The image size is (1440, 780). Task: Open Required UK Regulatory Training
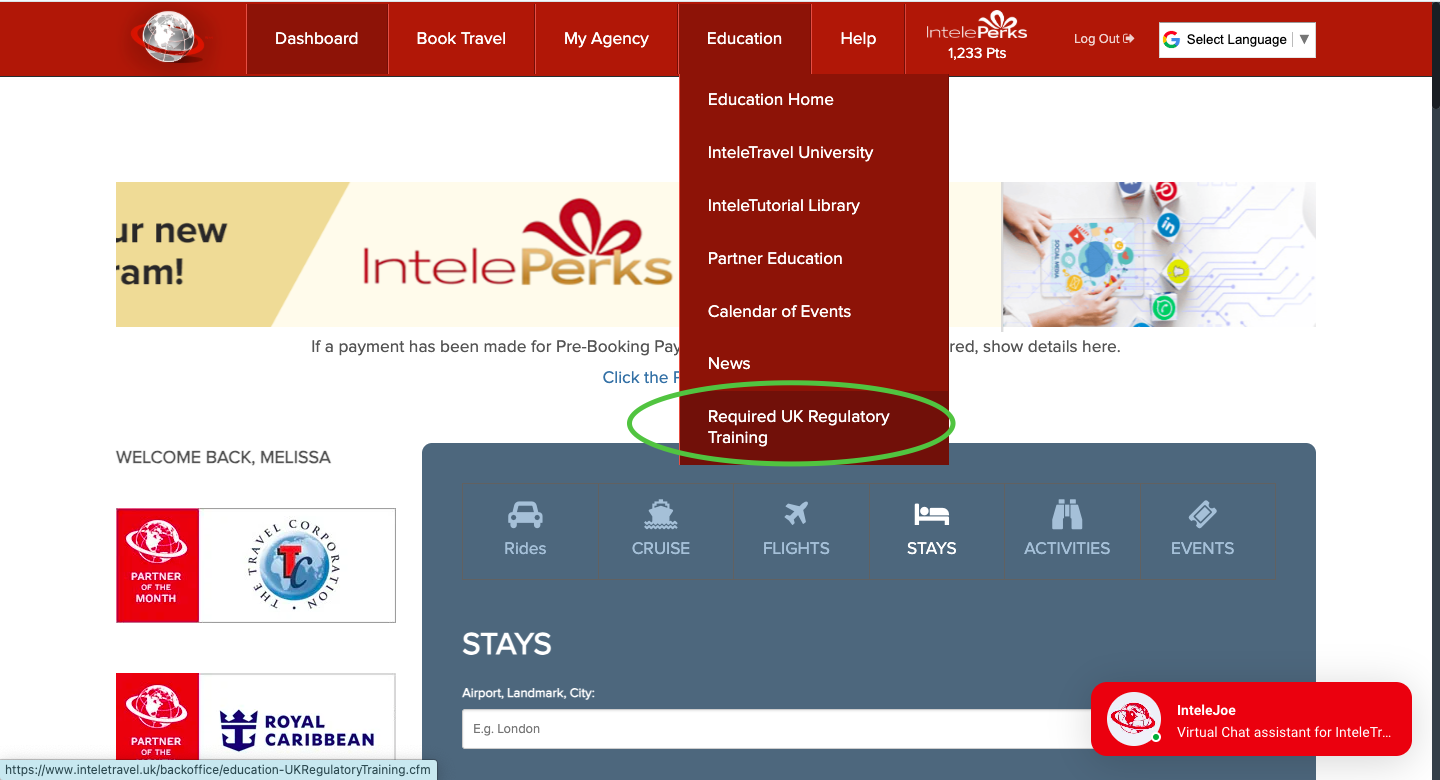tap(813, 427)
